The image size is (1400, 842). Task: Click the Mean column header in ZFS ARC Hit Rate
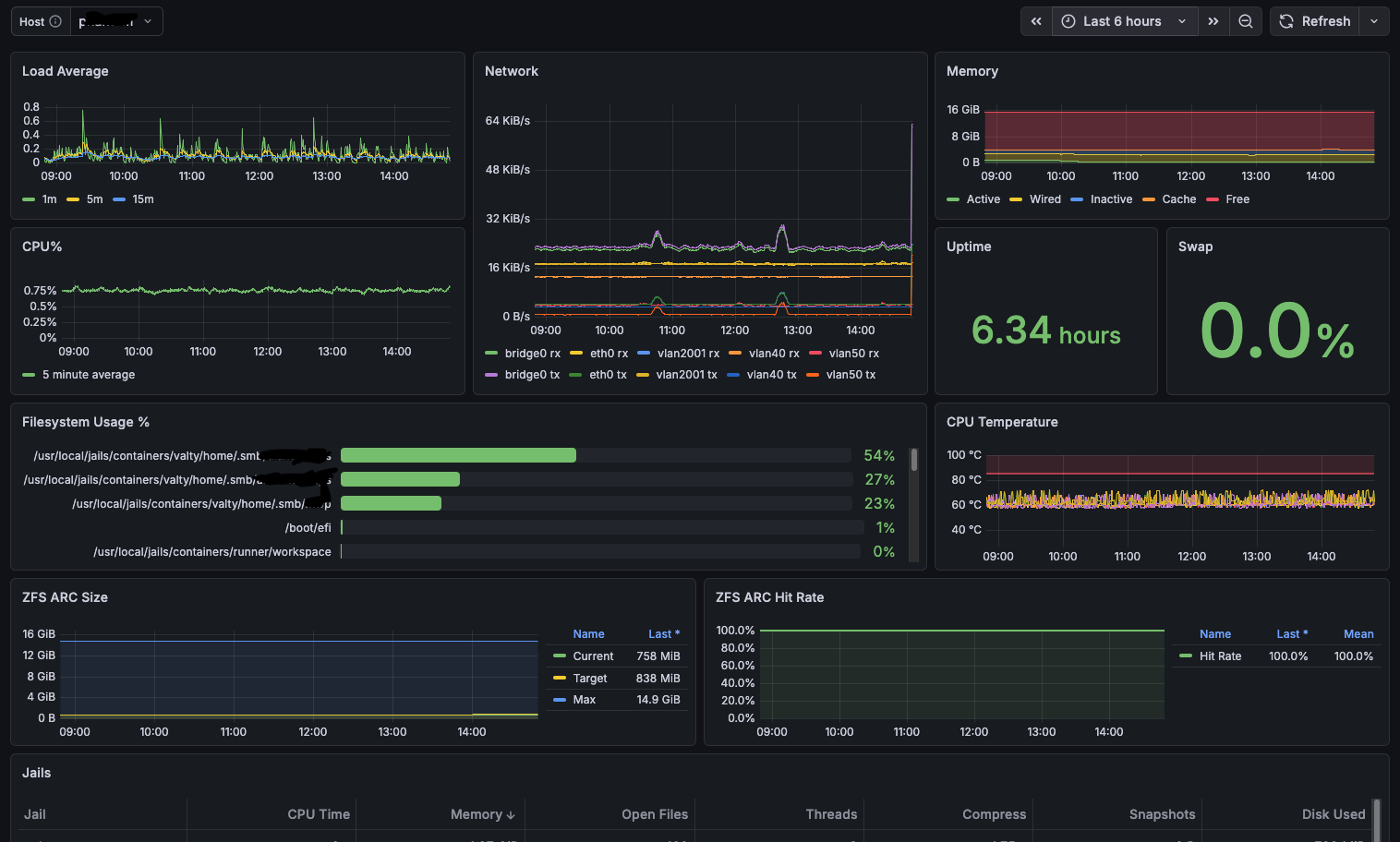(1358, 634)
